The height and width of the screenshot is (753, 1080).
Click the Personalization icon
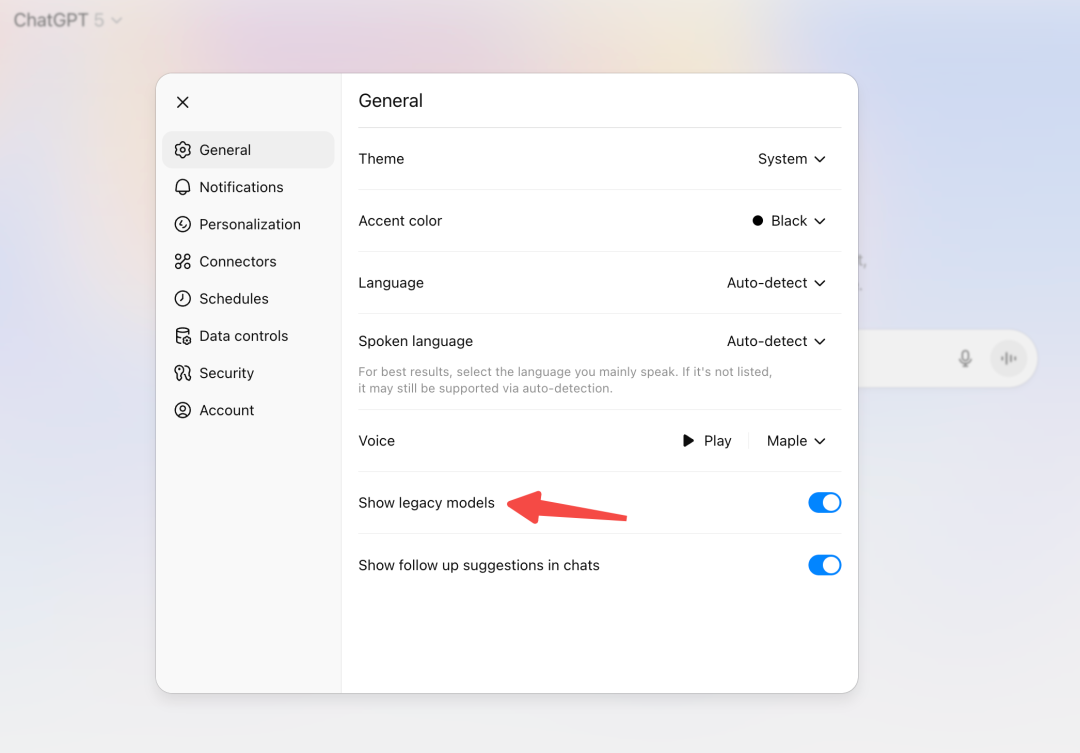183,224
